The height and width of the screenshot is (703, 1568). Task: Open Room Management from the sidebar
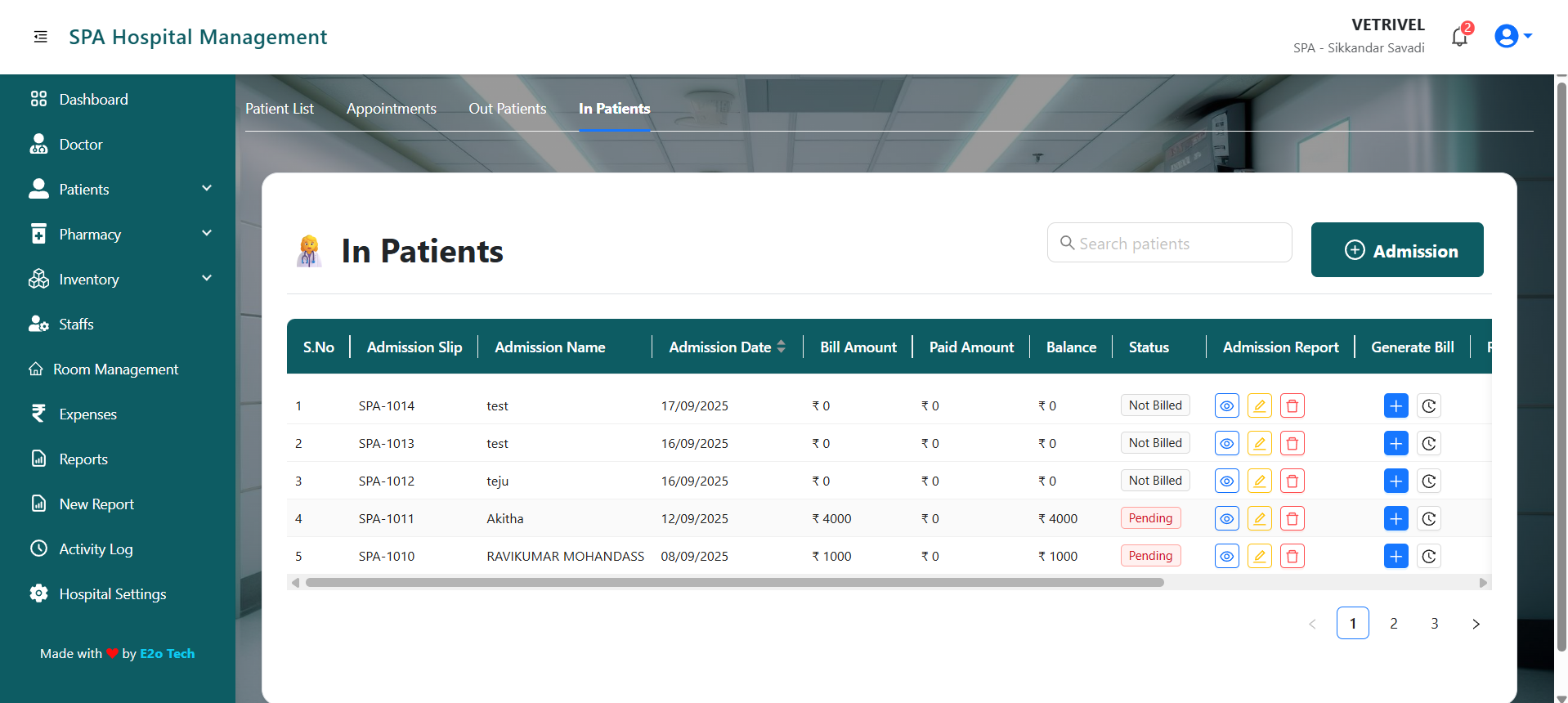click(x=115, y=369)
